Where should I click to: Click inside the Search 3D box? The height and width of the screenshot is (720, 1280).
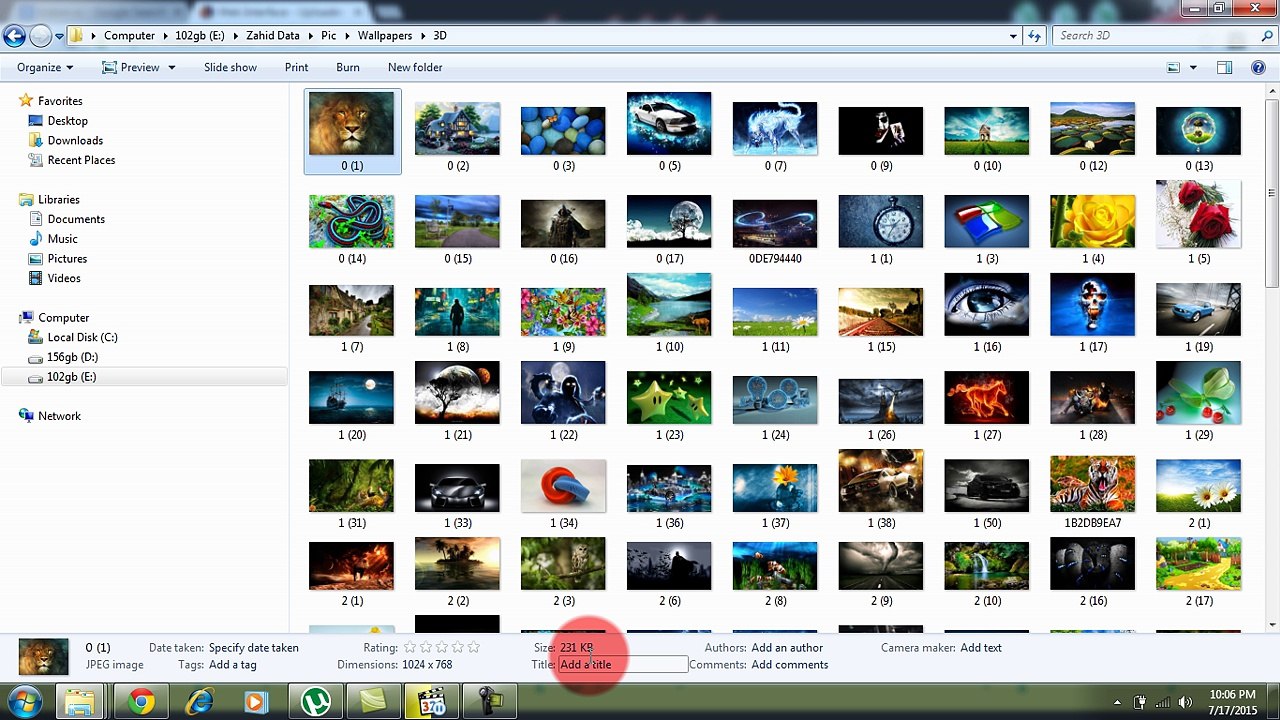(1155, 36)
